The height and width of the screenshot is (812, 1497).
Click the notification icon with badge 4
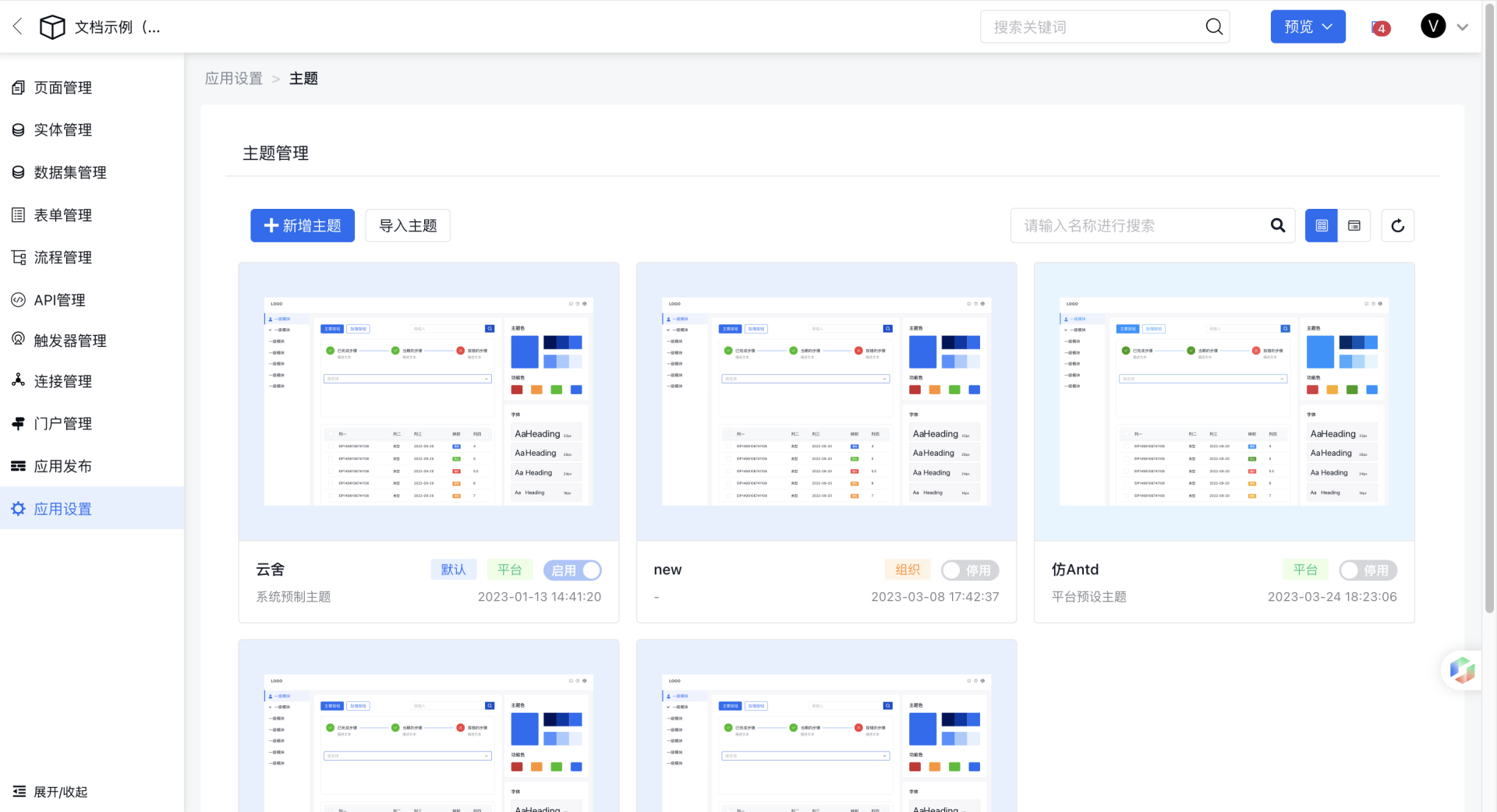(1380, 28)
